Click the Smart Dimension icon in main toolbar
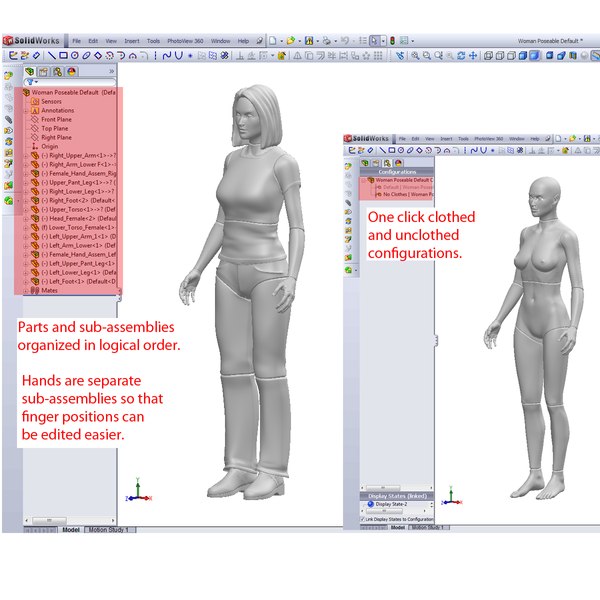The width and height of the screenshot is (600, 600). click(36, 56)
